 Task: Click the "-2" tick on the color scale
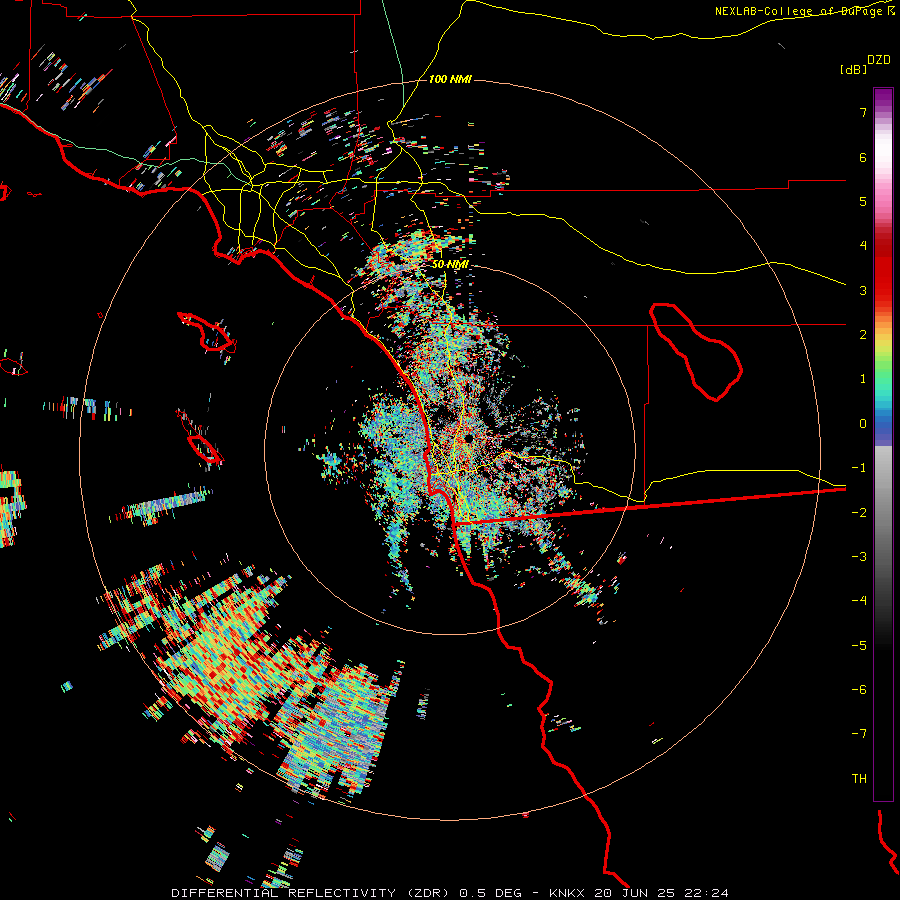pos(859,513)
